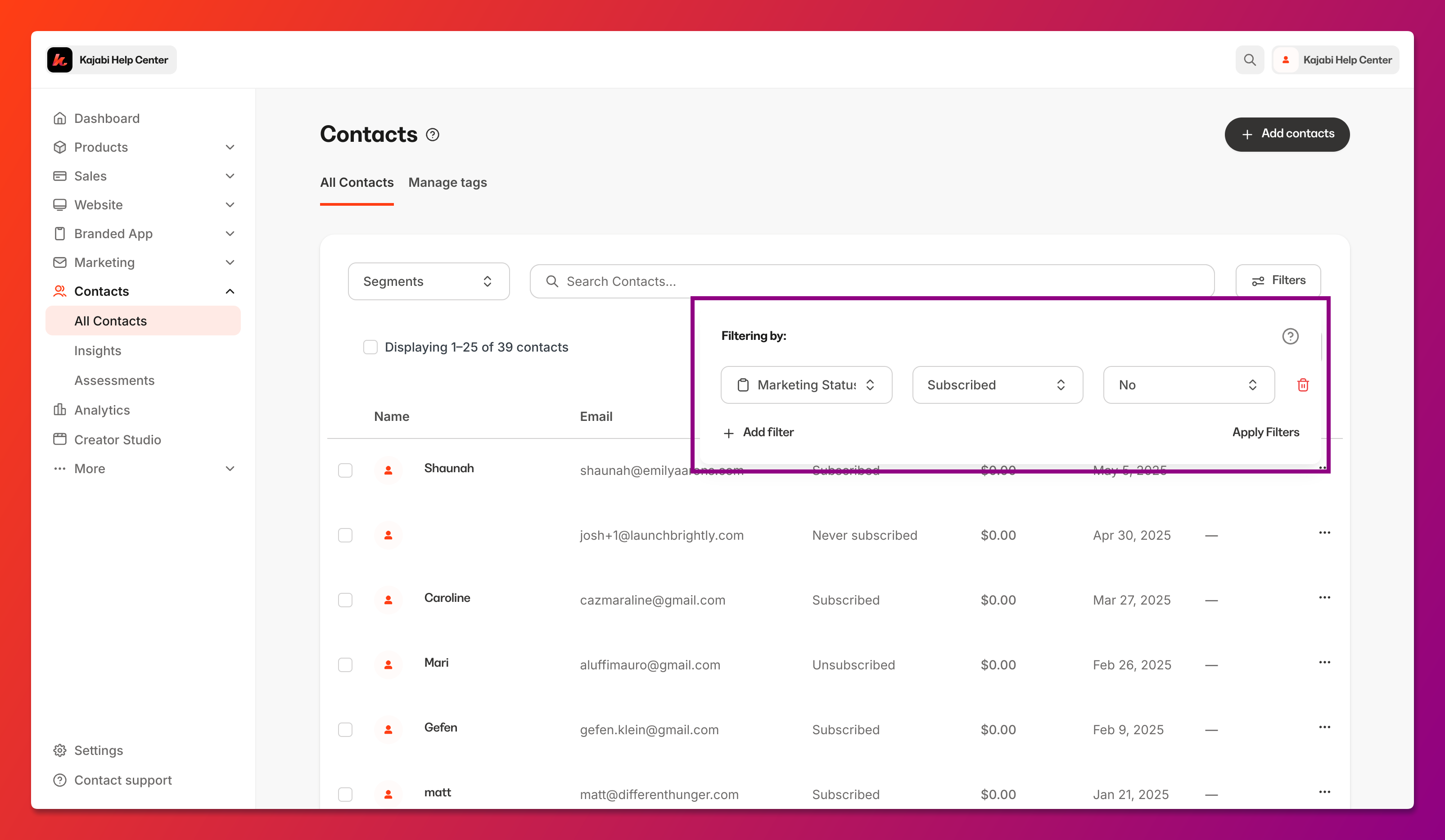The height and width of the screenshot is (840, 1445).
Task: Click the Filters button
Action: pos(1278,280)
